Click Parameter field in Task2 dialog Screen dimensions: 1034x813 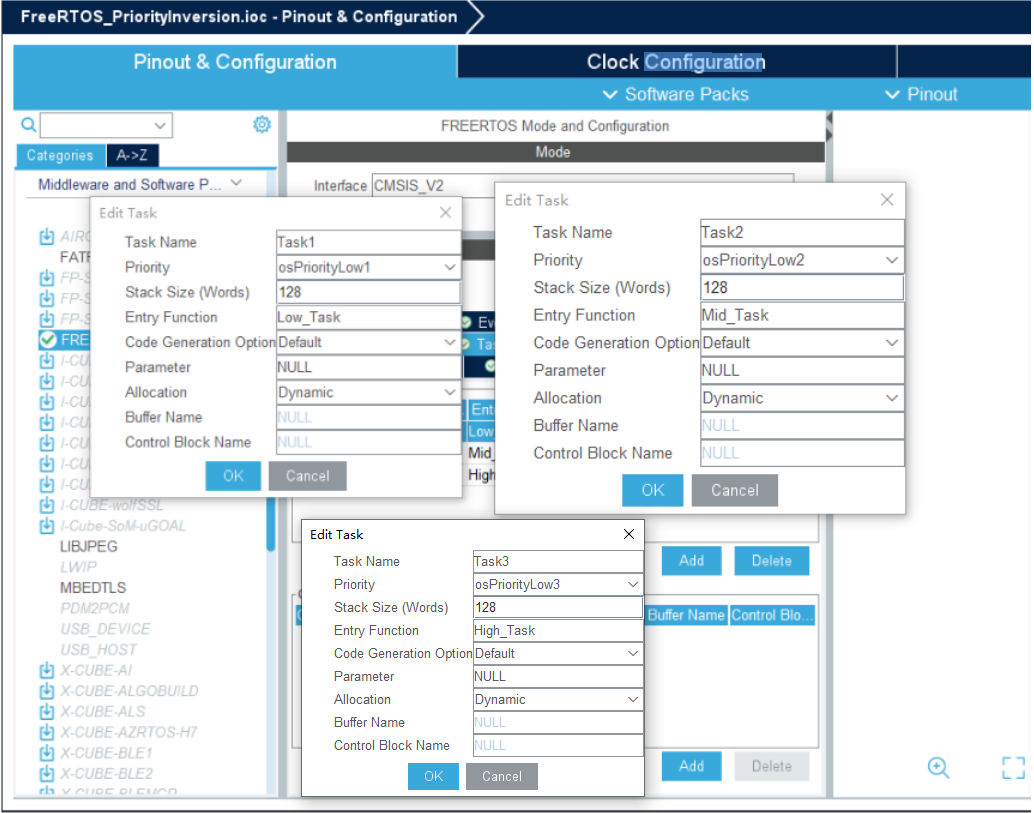click(802, 370)
